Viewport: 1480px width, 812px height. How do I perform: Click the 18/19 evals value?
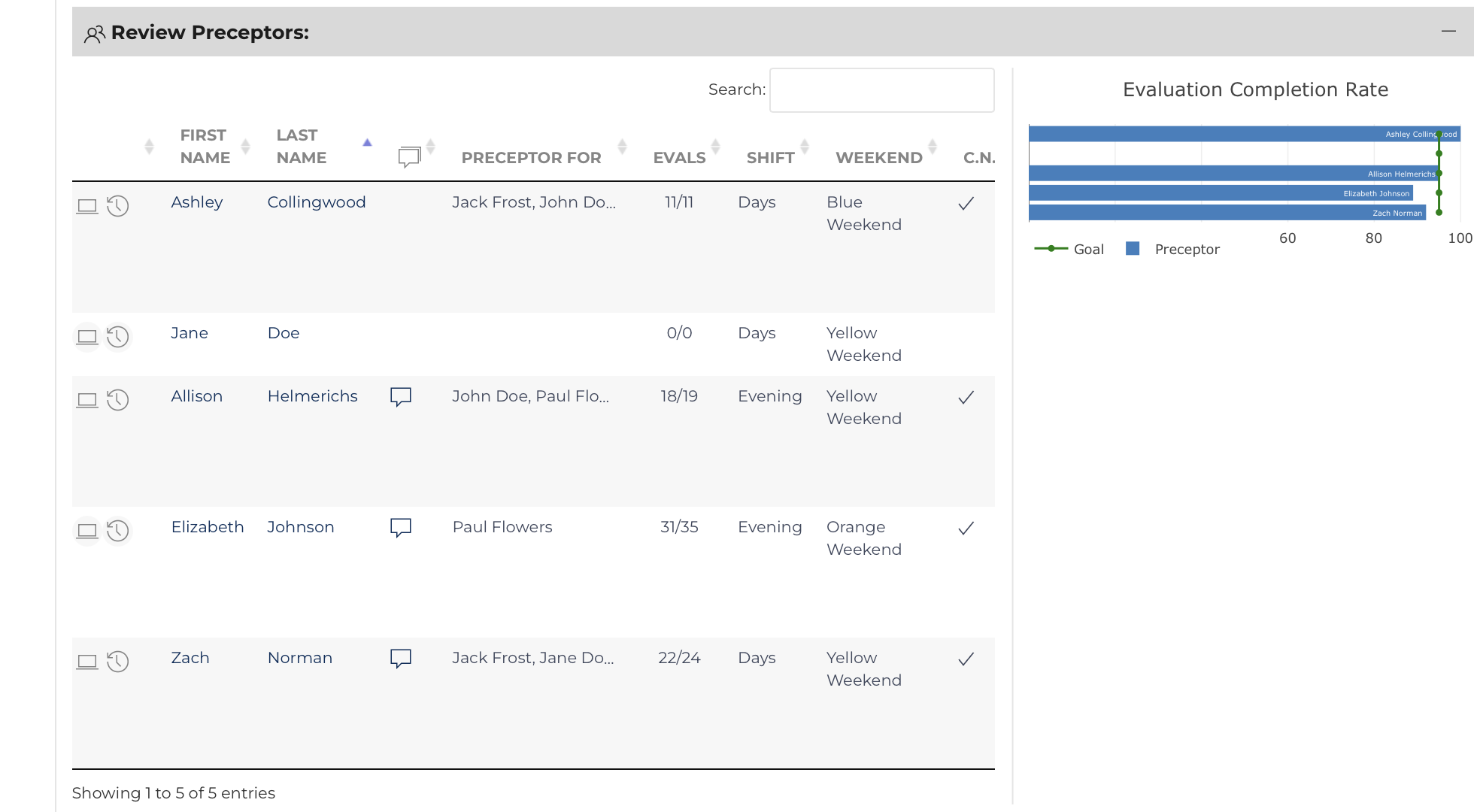679,396
